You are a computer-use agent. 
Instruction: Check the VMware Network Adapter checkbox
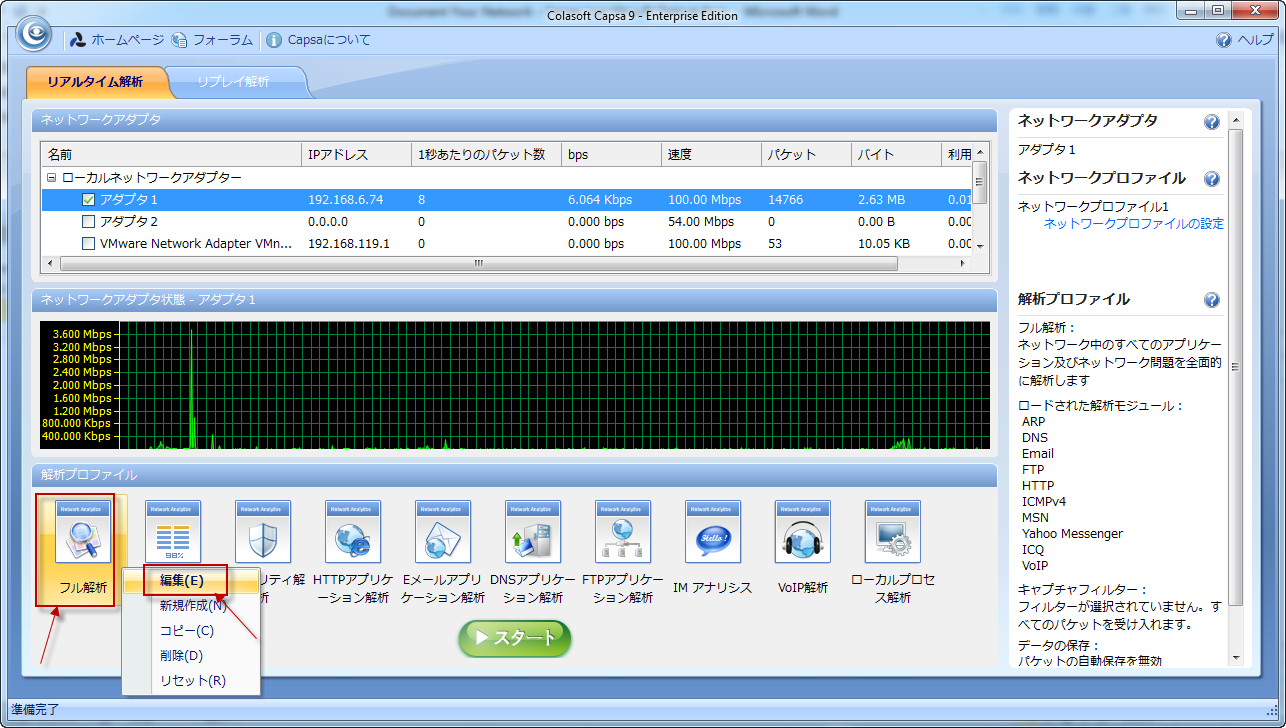tap(88, 244)
